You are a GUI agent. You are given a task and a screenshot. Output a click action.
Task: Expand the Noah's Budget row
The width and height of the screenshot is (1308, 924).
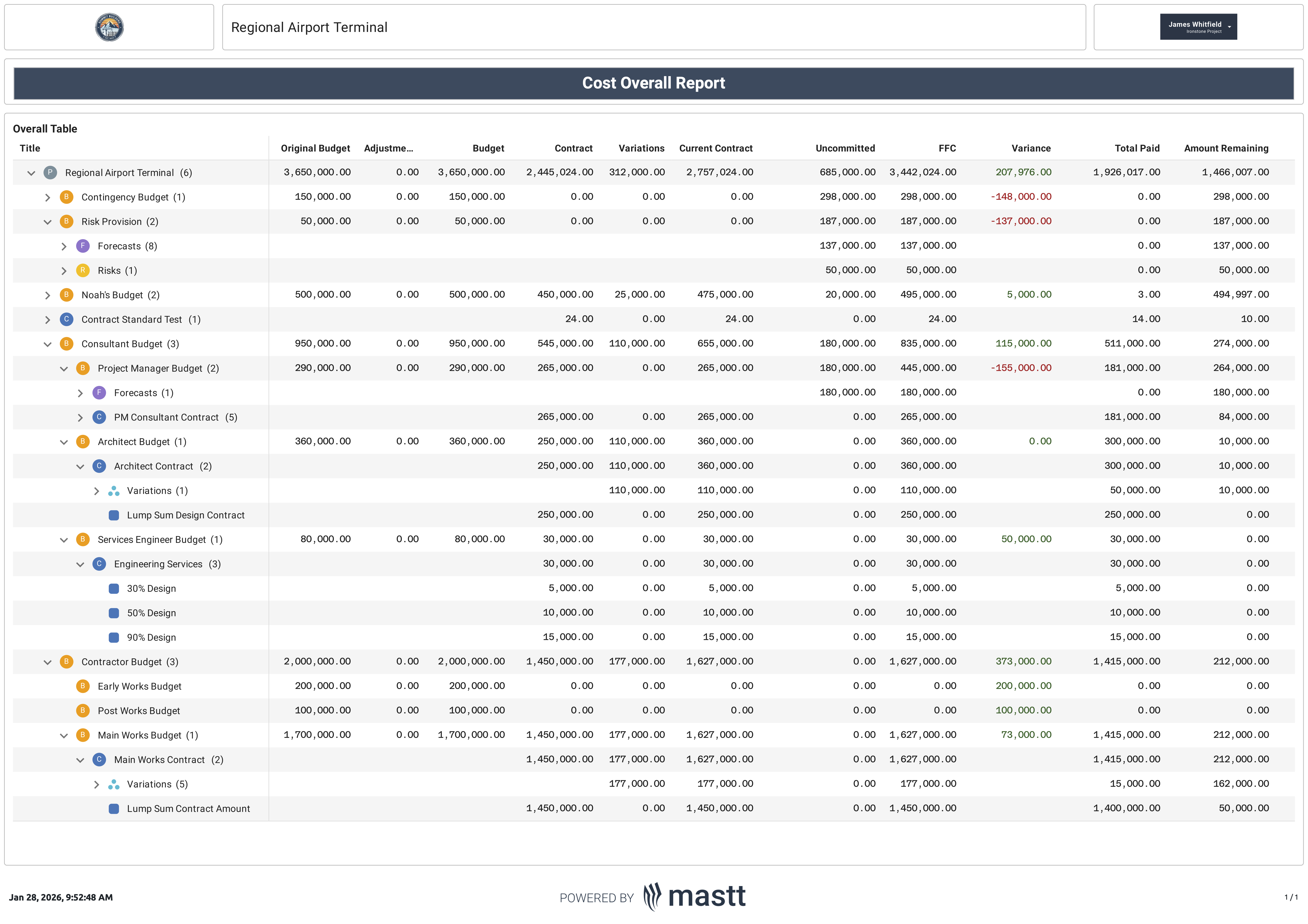click(x=48, y=295)
